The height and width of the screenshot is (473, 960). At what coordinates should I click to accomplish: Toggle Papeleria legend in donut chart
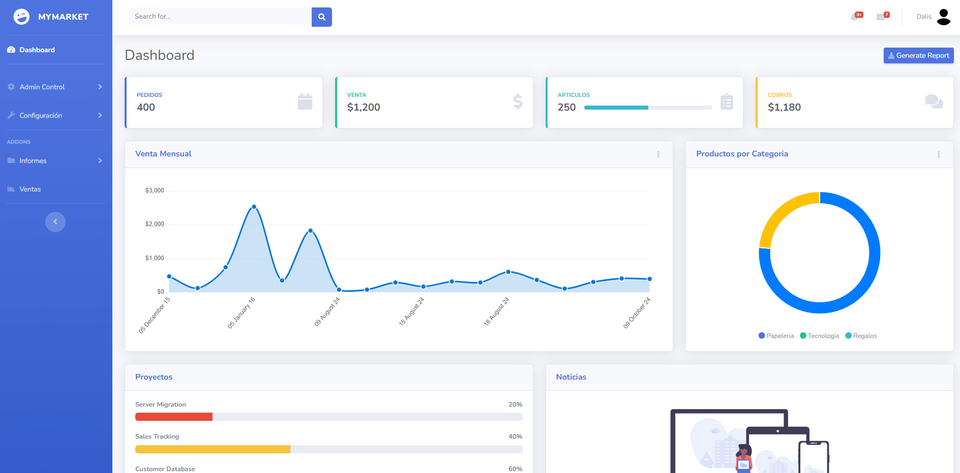[776, 335]
